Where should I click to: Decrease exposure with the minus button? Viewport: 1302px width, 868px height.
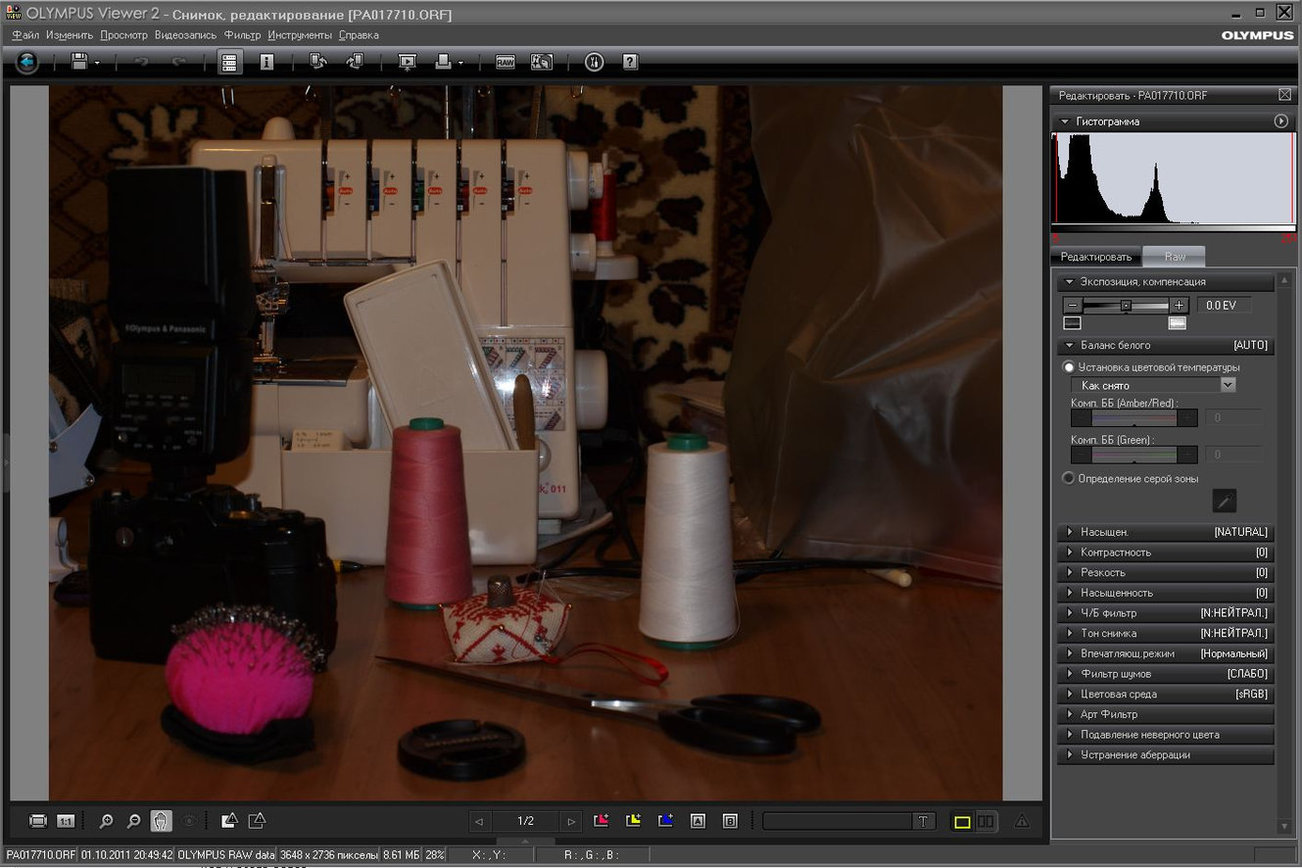point(1072,305)
